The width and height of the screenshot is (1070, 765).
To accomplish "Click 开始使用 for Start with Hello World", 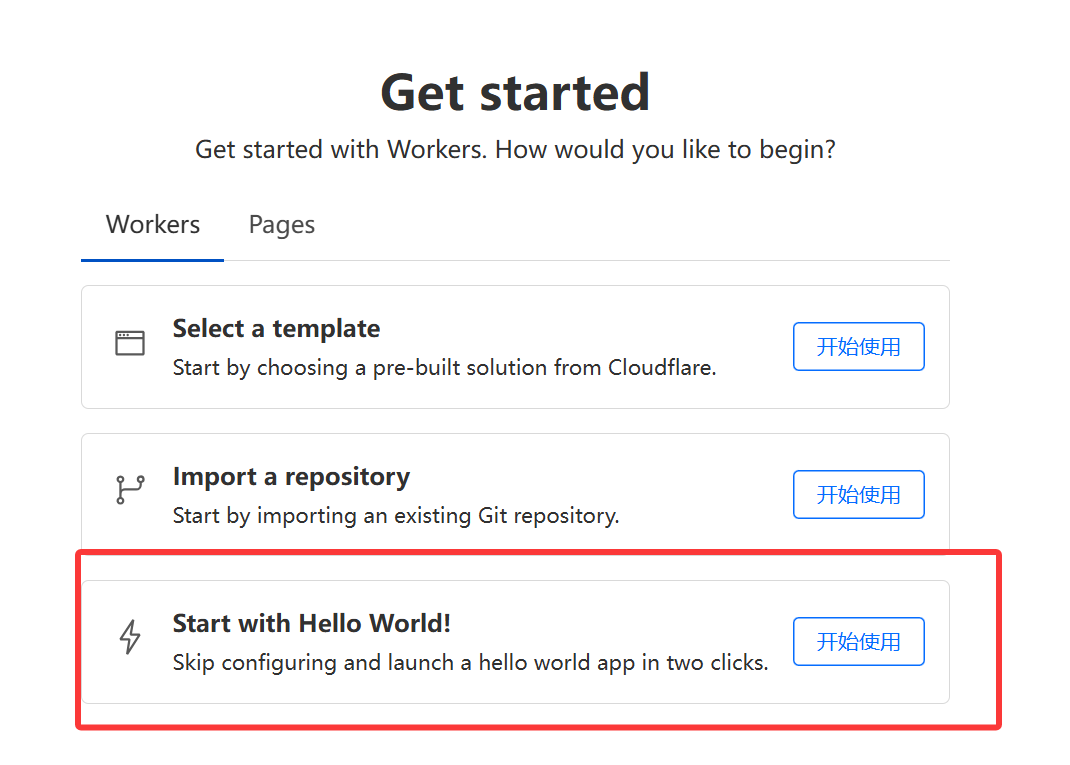I will [858, 641].
